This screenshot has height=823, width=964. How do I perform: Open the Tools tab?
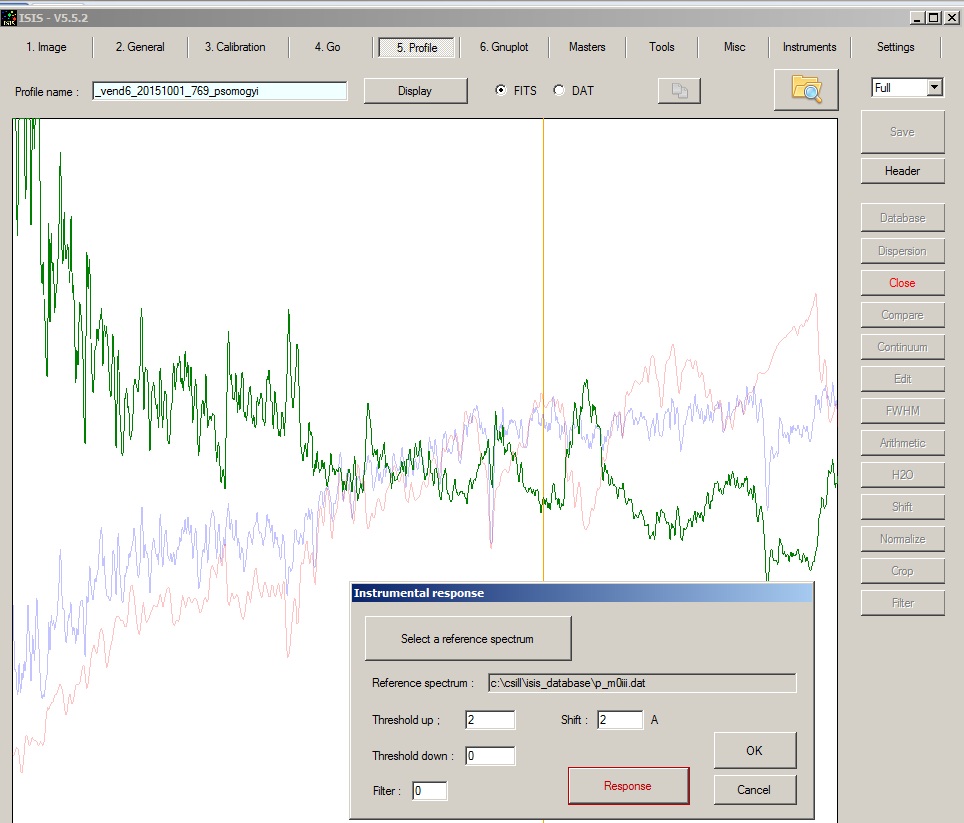point(662,47)
